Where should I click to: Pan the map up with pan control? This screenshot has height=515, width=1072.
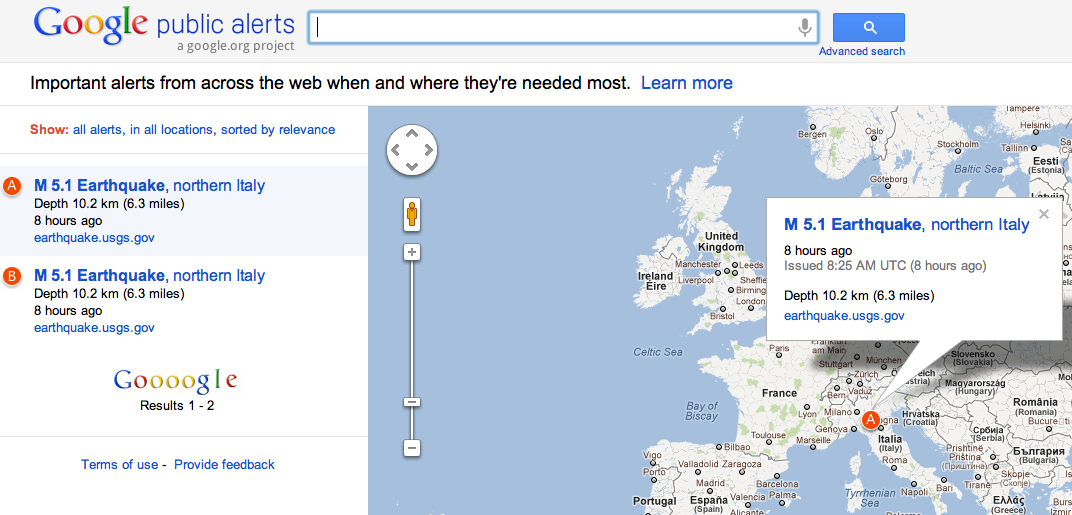412,134
